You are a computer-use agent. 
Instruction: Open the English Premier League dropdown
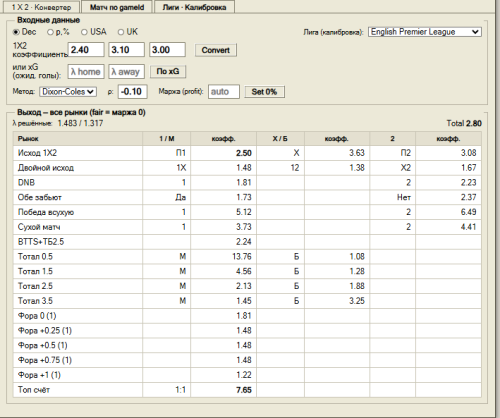click(x=425, y=32)
